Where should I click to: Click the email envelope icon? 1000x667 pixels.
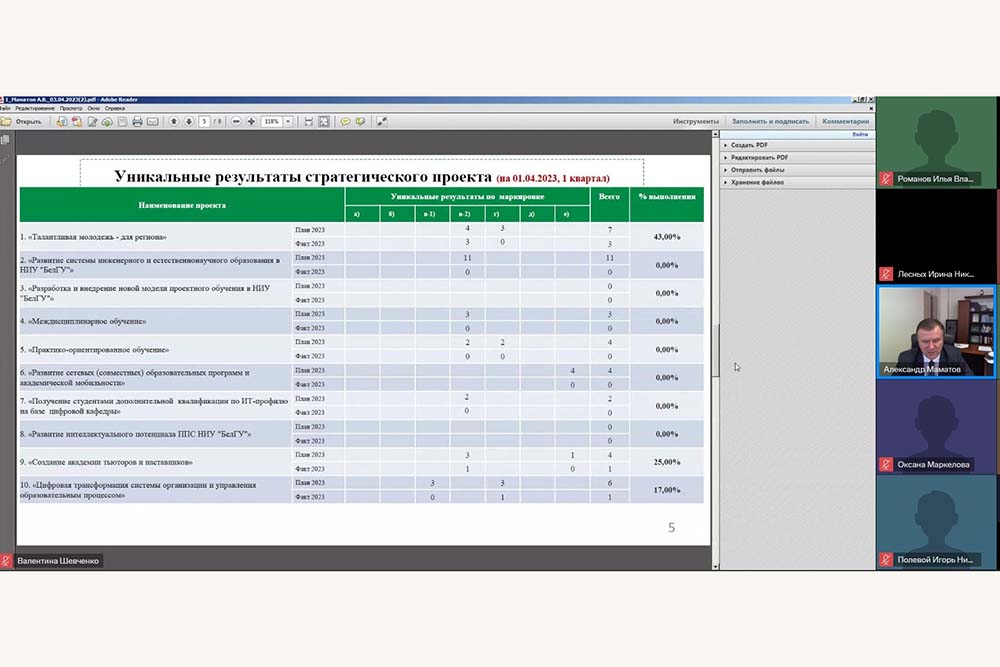[153, 121]
